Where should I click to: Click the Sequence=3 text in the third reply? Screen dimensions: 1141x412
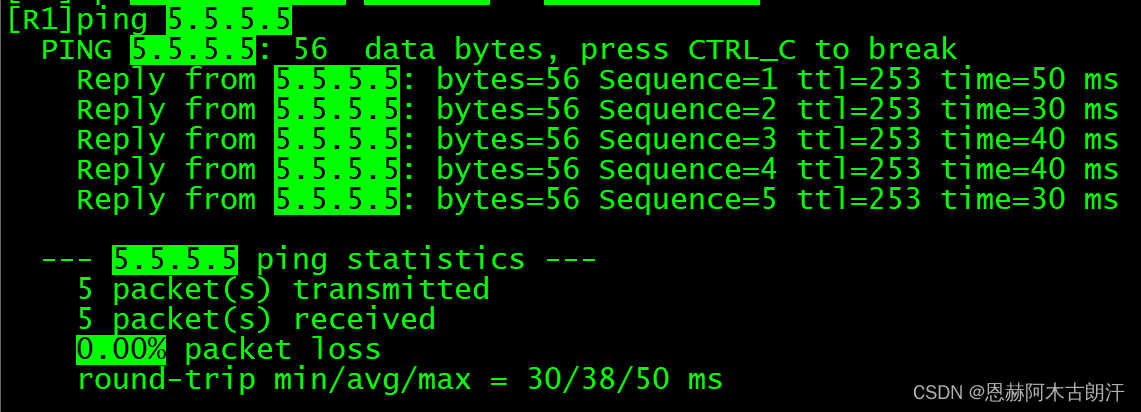pos(687,140)
